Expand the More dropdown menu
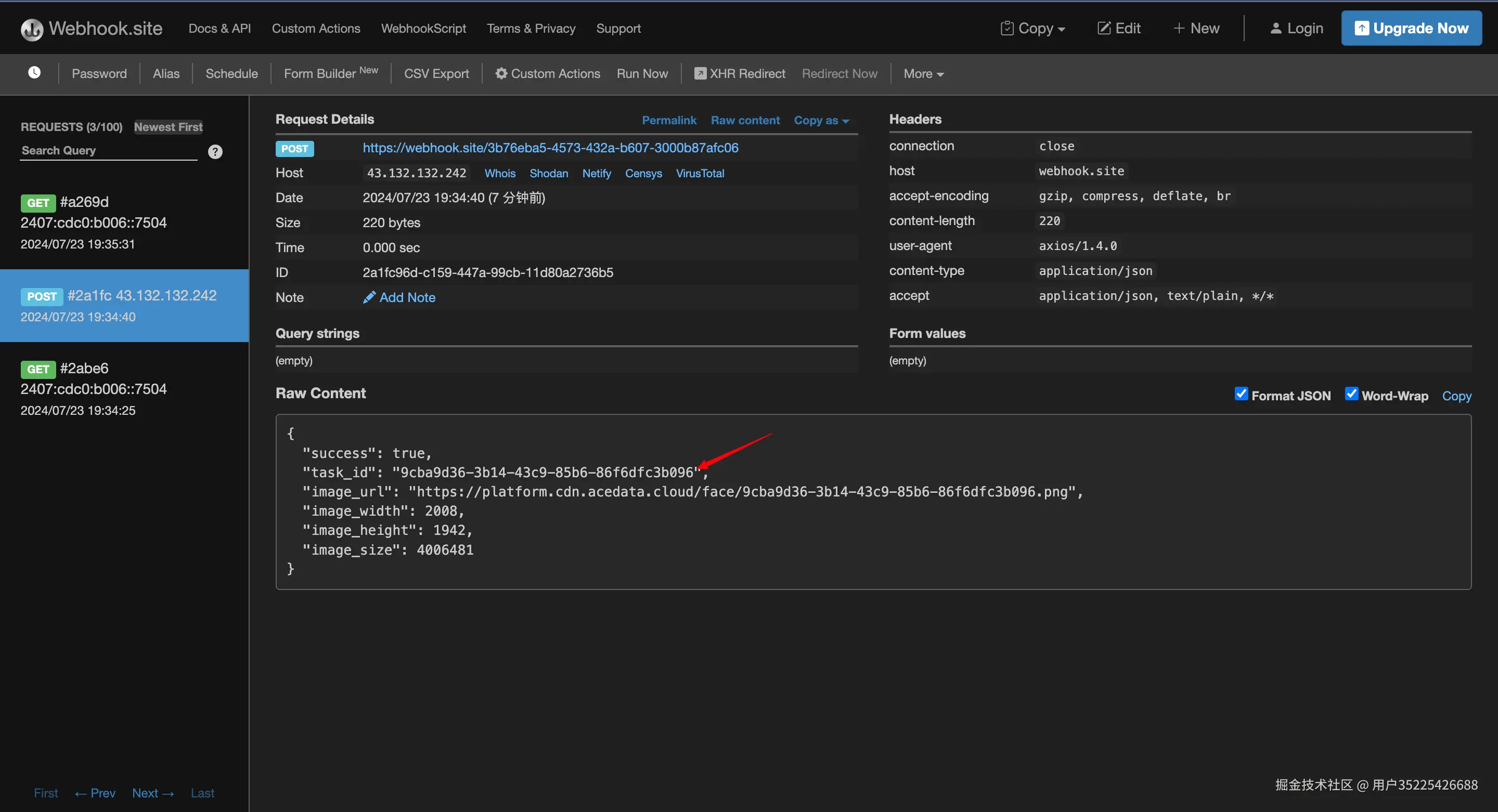 [923, 74]
